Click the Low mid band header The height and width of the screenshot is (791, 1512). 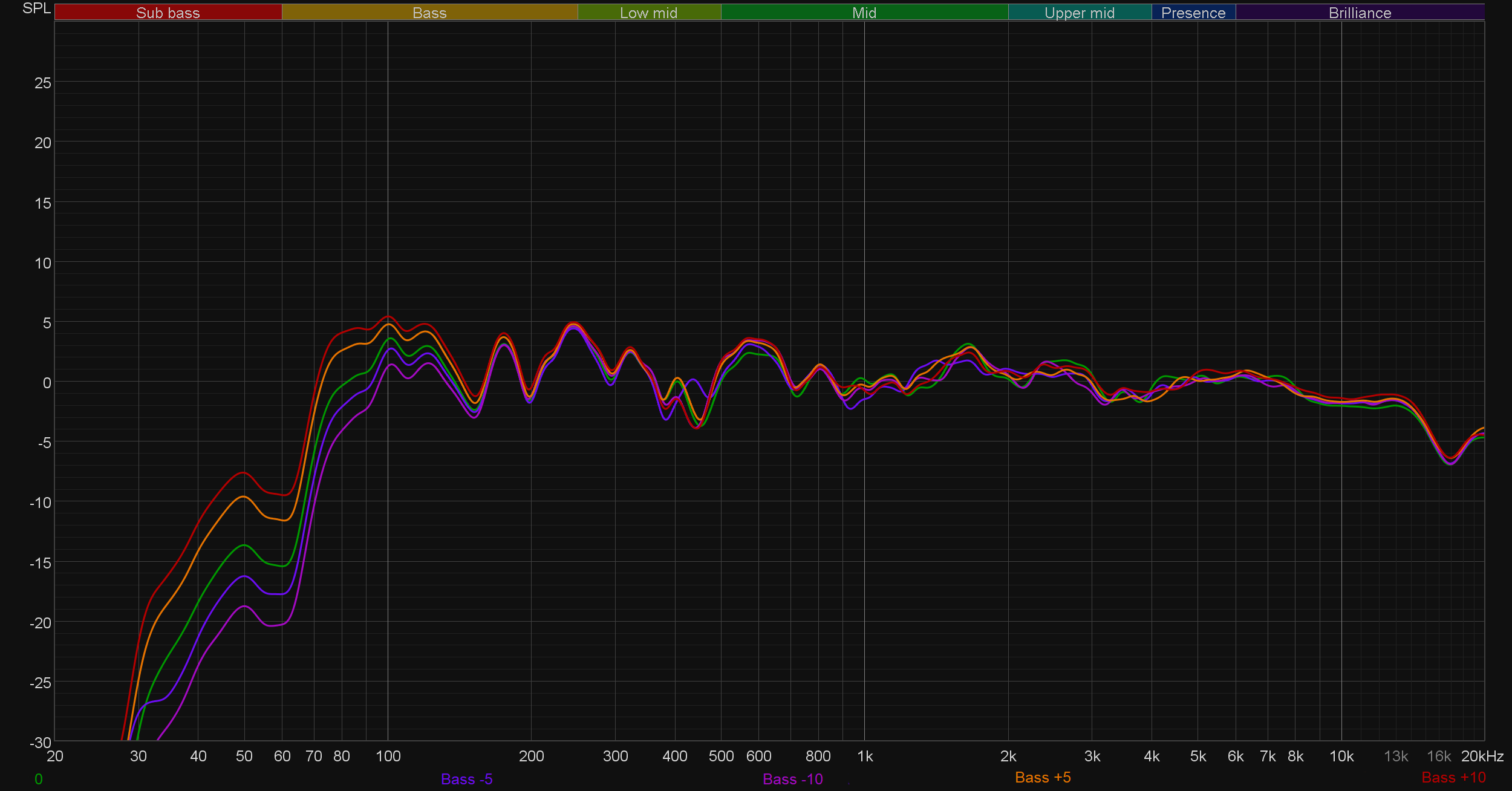(x=648, y=13)
